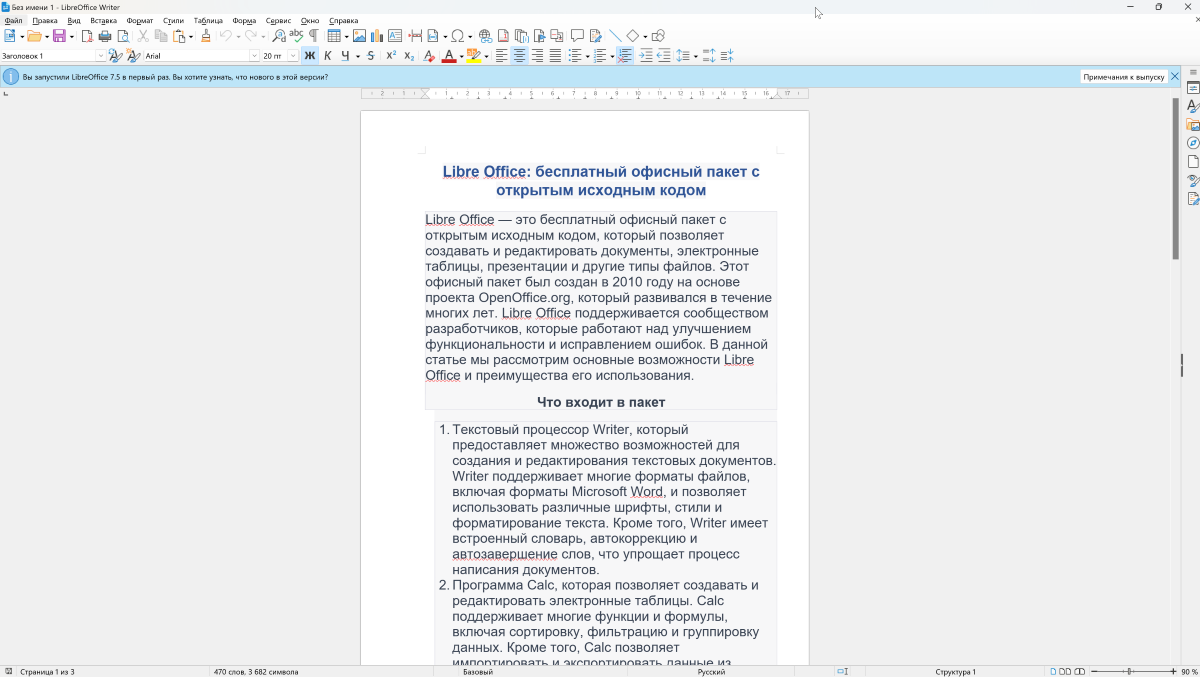
Task: Toggle Bold (Ж) formatting
Action: click(310, 56)
